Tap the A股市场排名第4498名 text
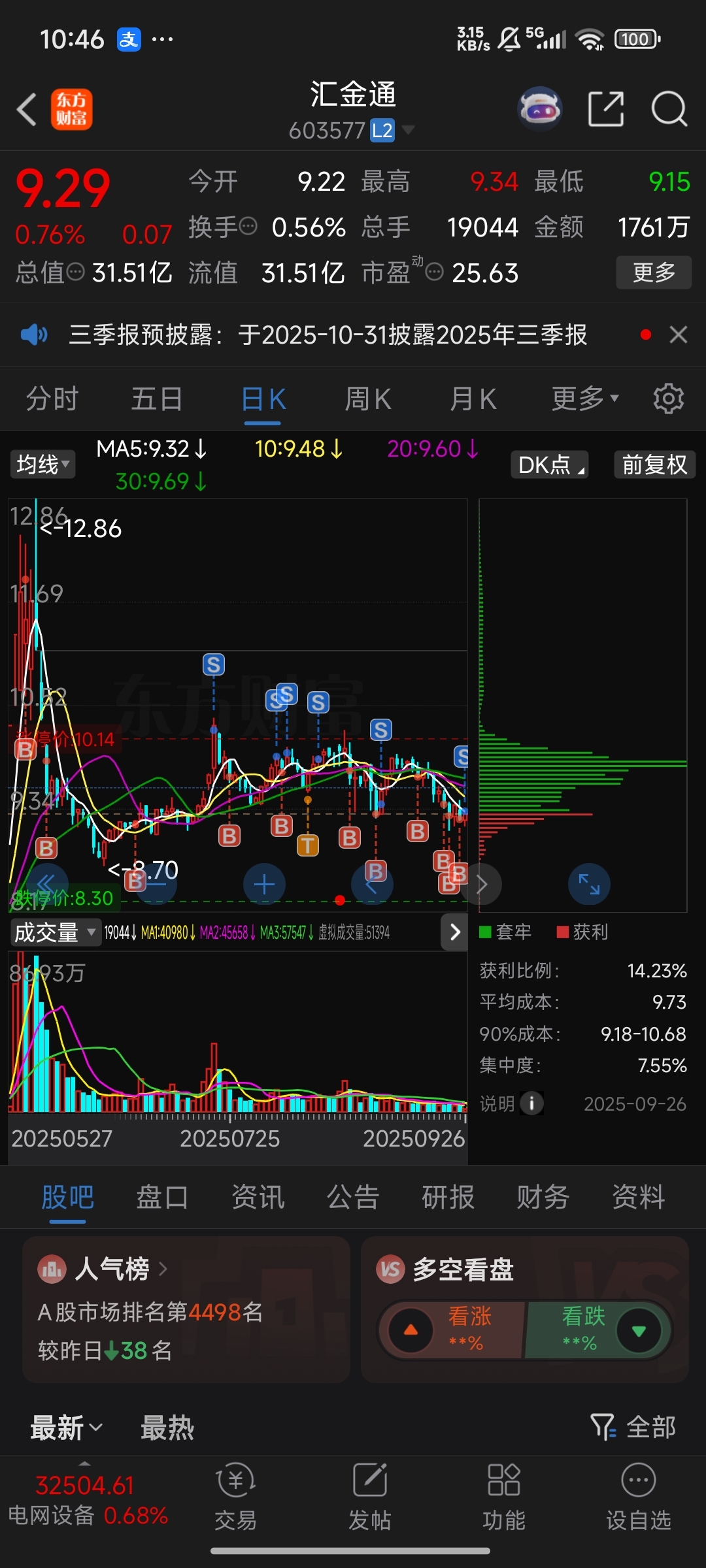Viewport: 706px width, 1568px height. 150,1311
